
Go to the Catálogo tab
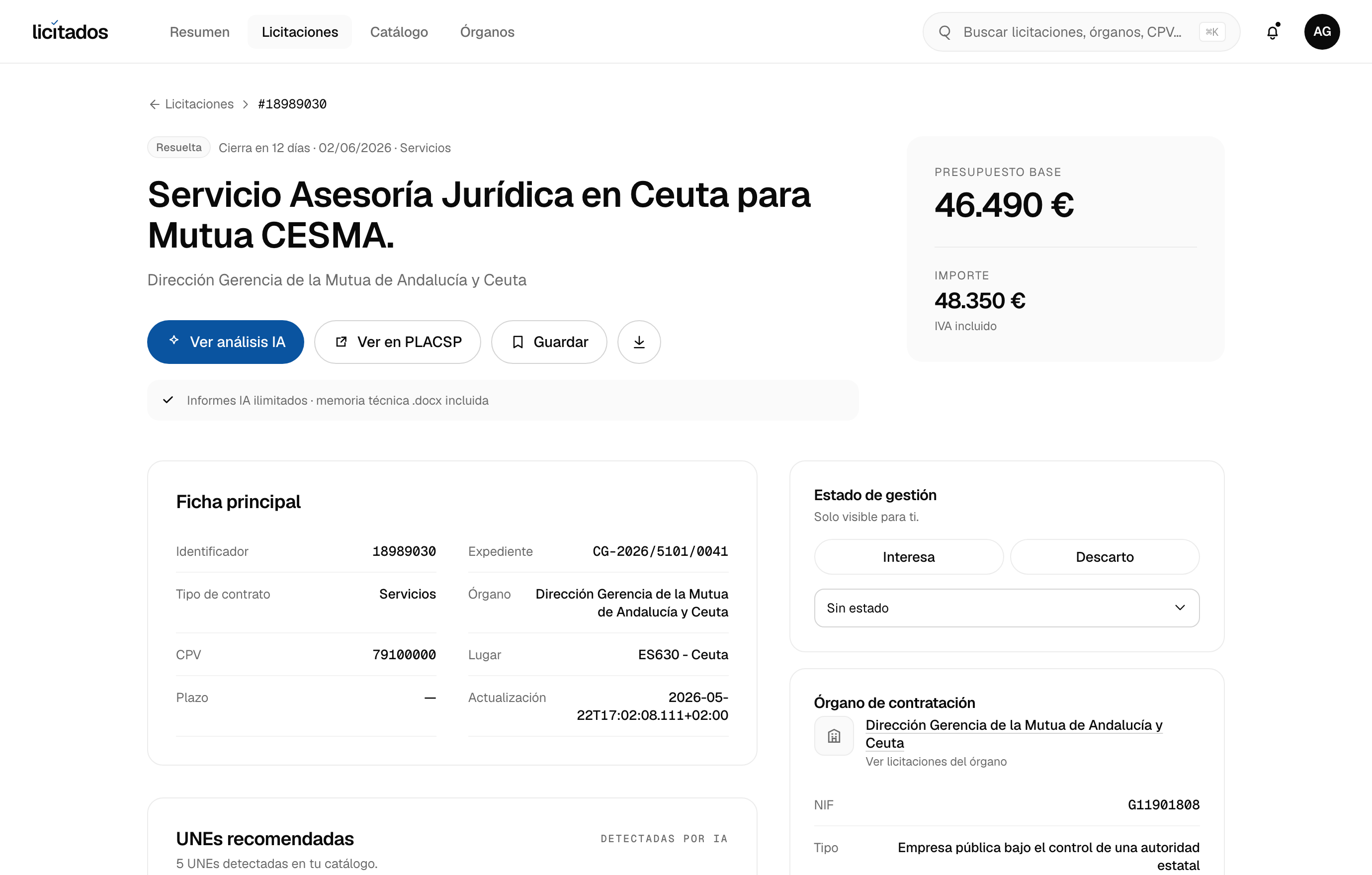click(x=399, y=32)
